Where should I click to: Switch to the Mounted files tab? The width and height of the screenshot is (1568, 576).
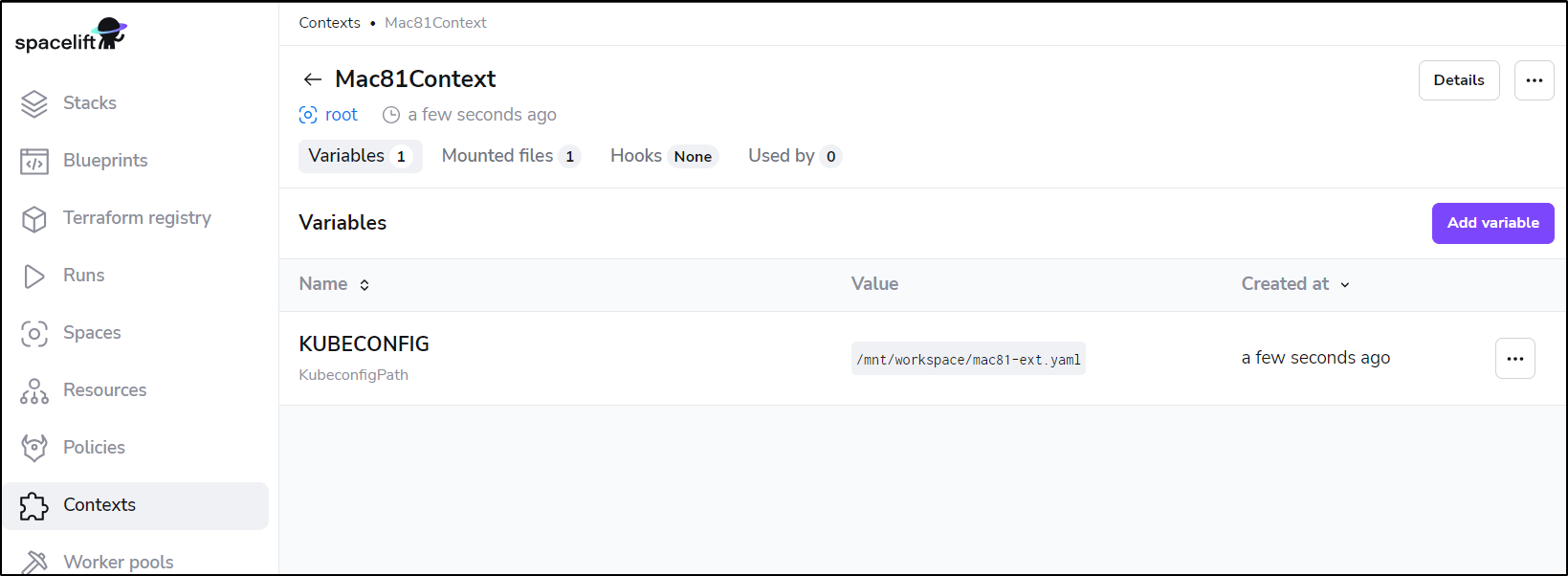click(x=511, y=156)
